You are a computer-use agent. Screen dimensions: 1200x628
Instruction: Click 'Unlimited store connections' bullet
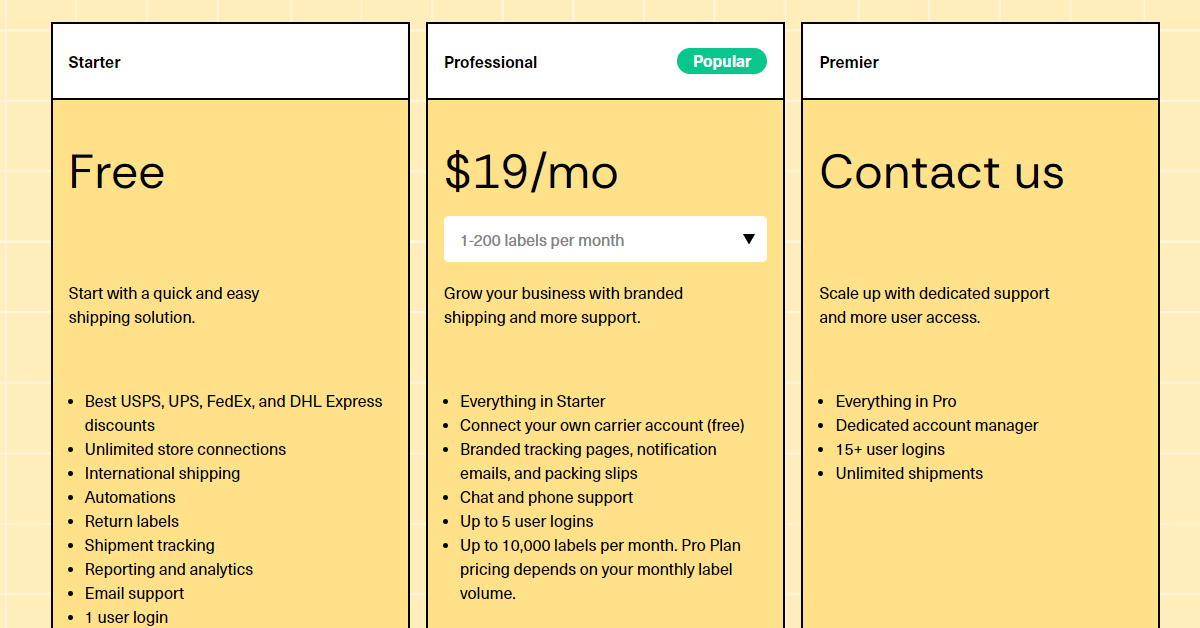(185, 449)
